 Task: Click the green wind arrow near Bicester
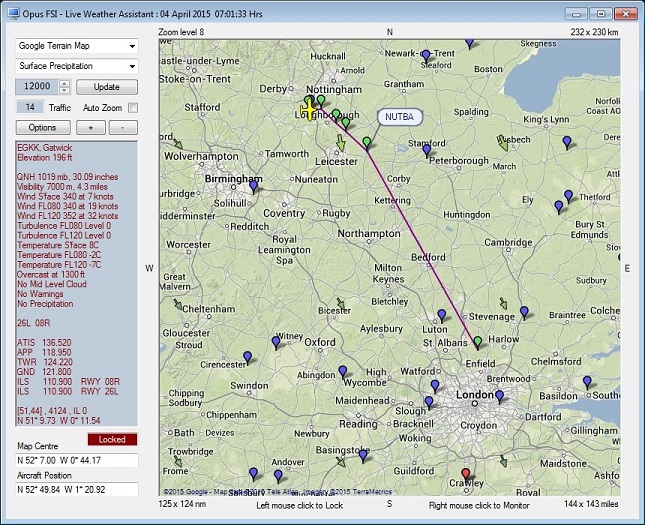pos(341,304)
